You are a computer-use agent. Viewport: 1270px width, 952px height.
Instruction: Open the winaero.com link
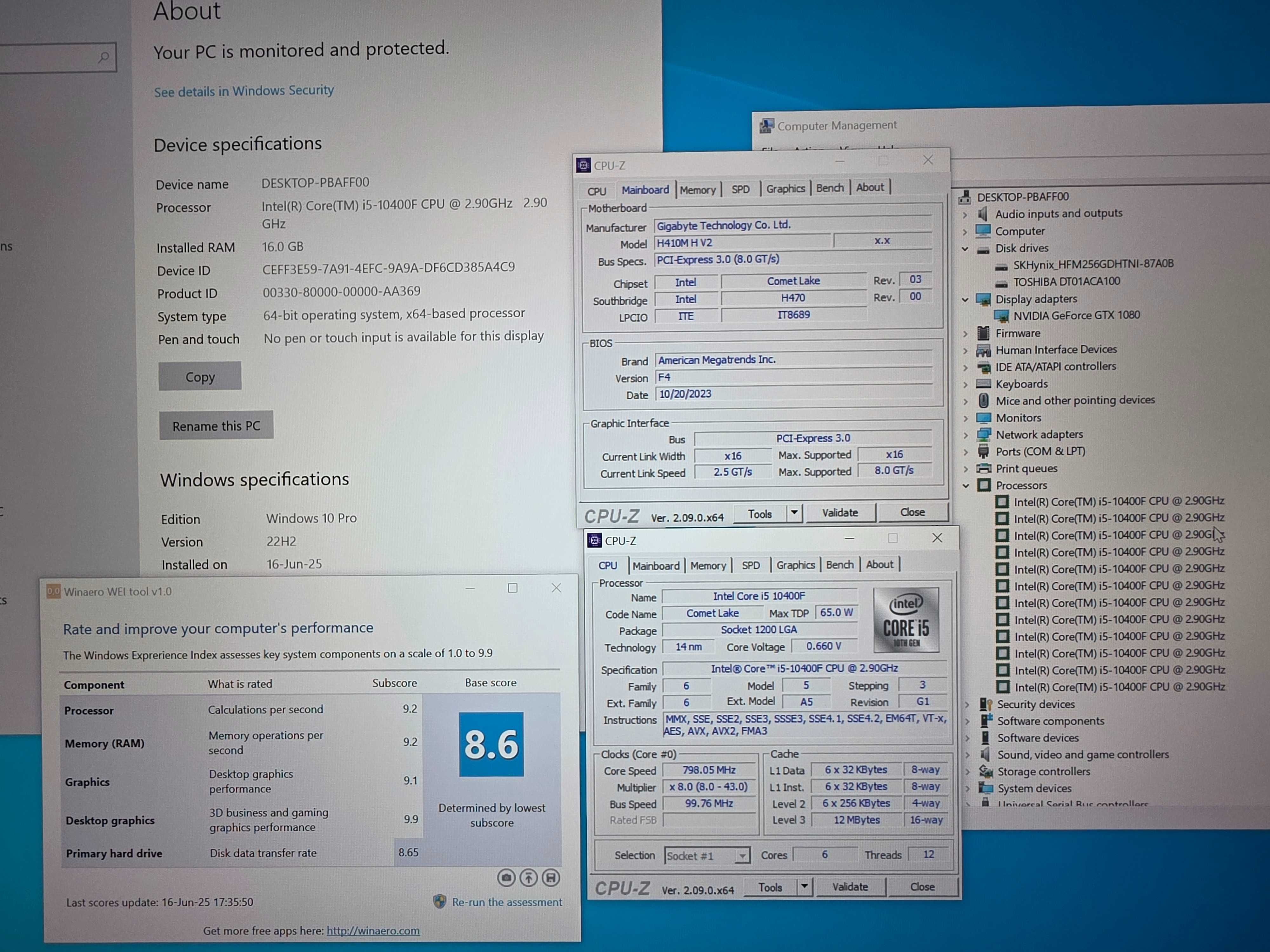(373, 931)
